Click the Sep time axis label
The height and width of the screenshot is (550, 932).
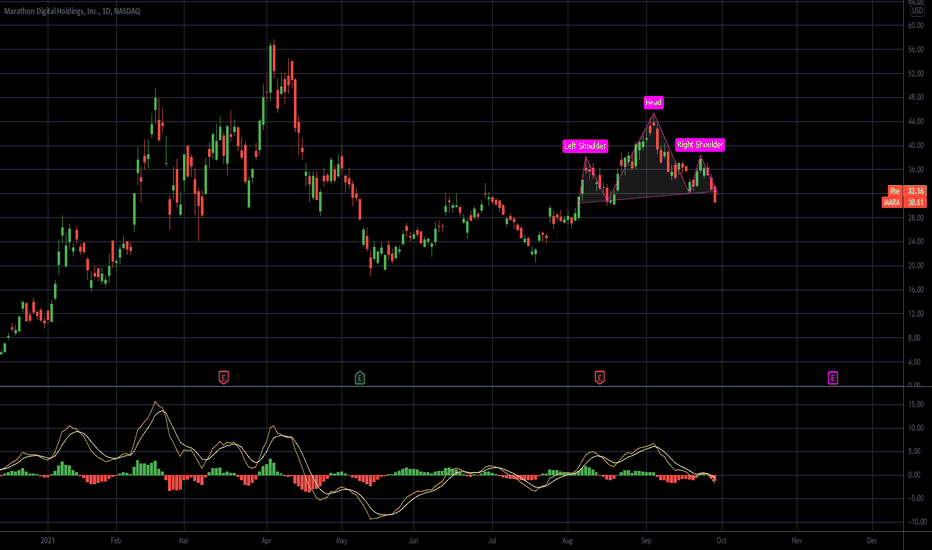point(646,540)
